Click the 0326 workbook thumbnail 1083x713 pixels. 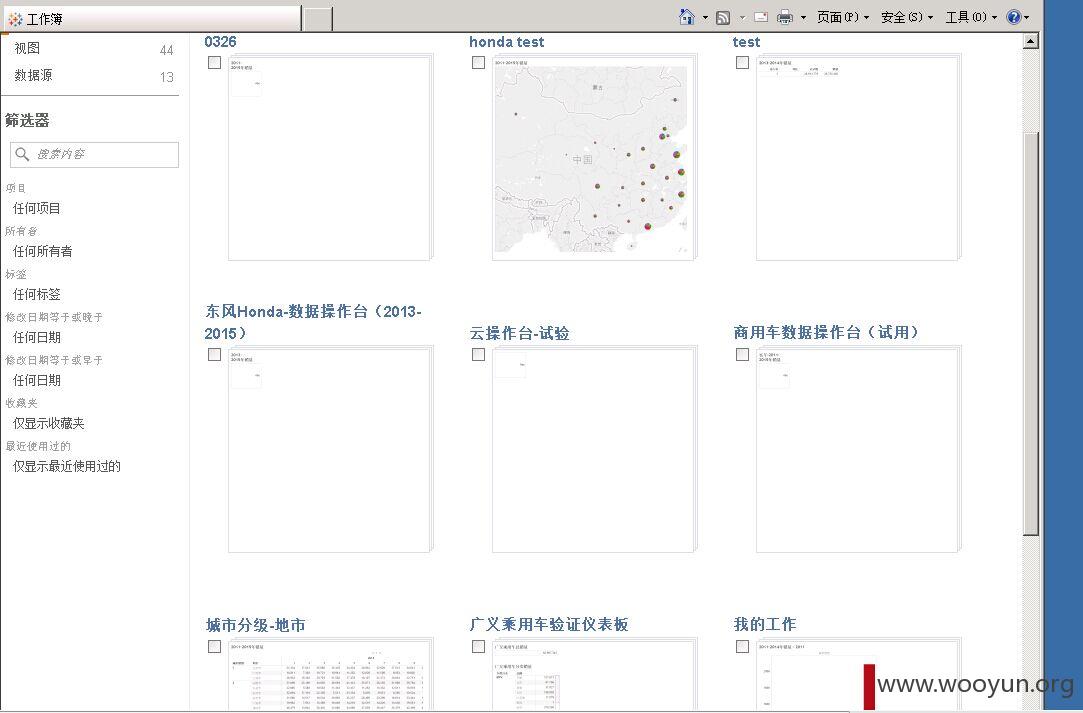[x=329, y=158]
